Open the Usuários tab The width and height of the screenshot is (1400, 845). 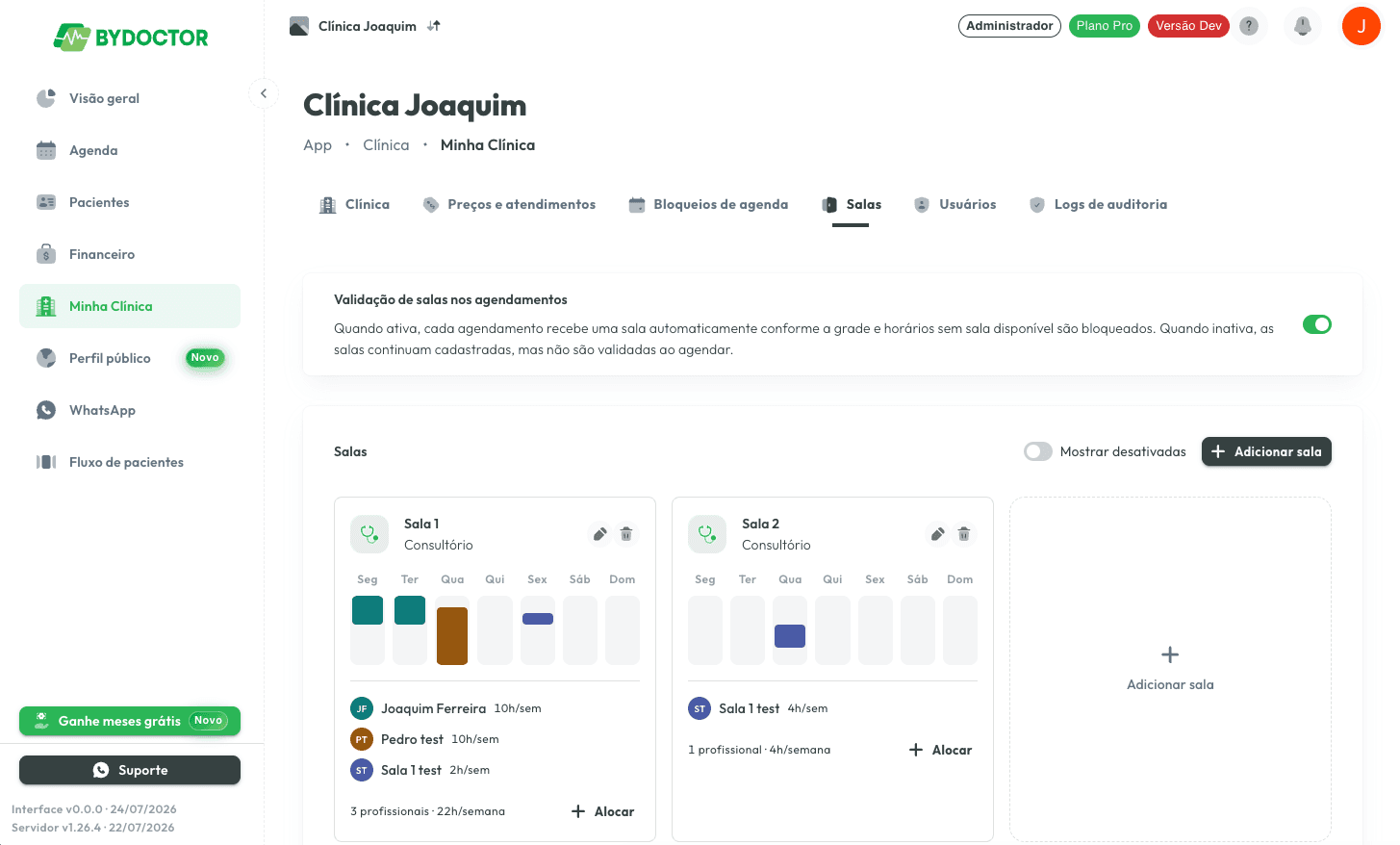pos(955,204)
